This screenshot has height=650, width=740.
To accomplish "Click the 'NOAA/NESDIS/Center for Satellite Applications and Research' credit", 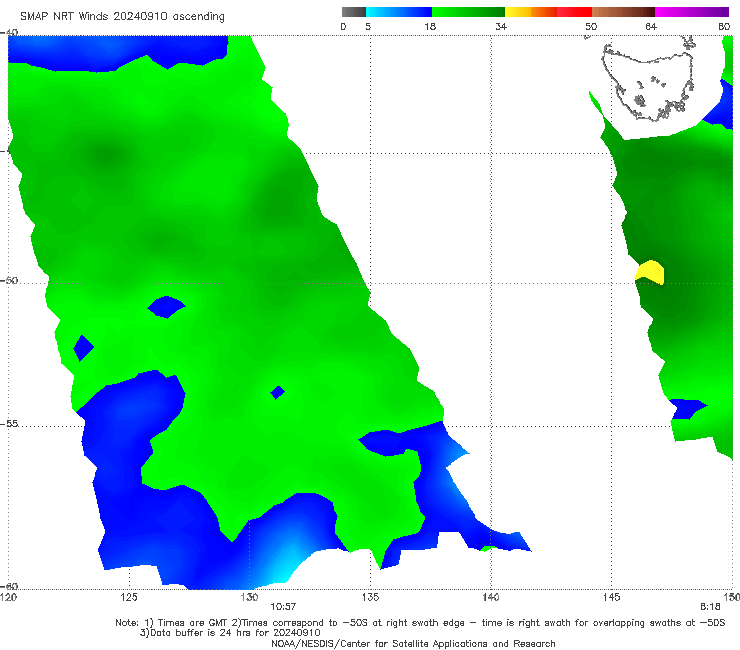I will (413, 644).
